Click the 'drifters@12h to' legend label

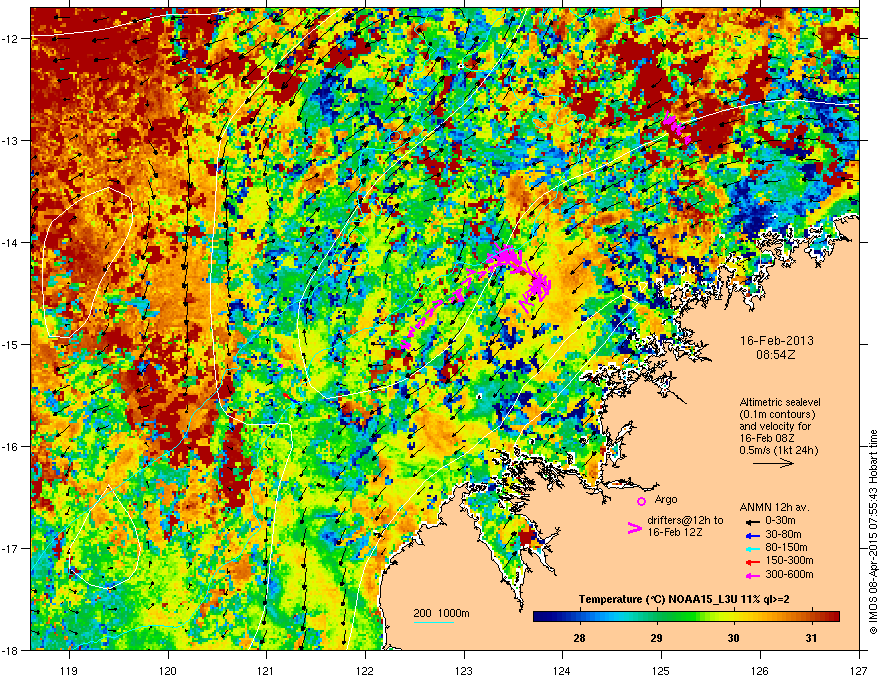tap(685, 521)
